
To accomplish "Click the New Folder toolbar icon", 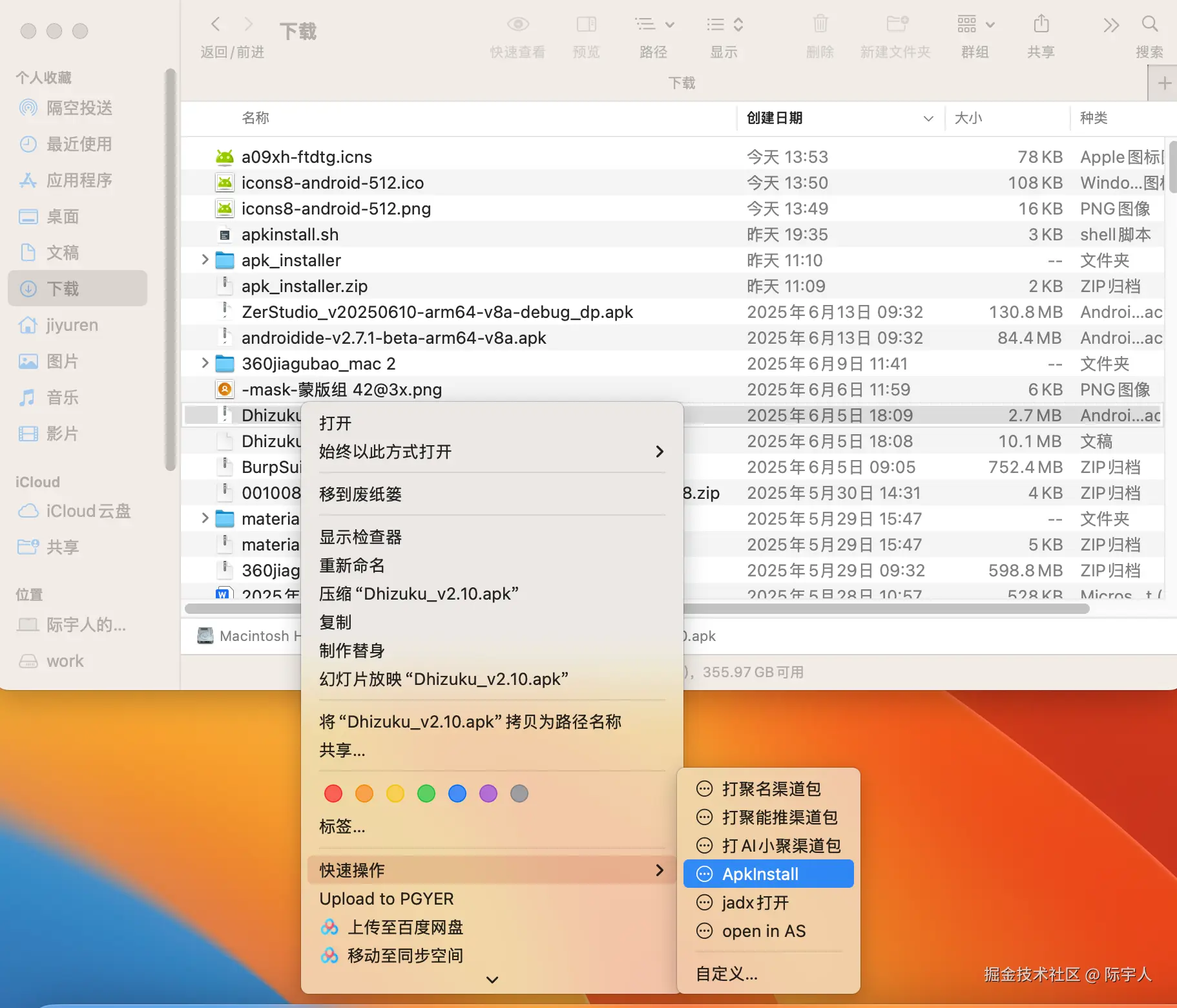I will click(897, 24).
